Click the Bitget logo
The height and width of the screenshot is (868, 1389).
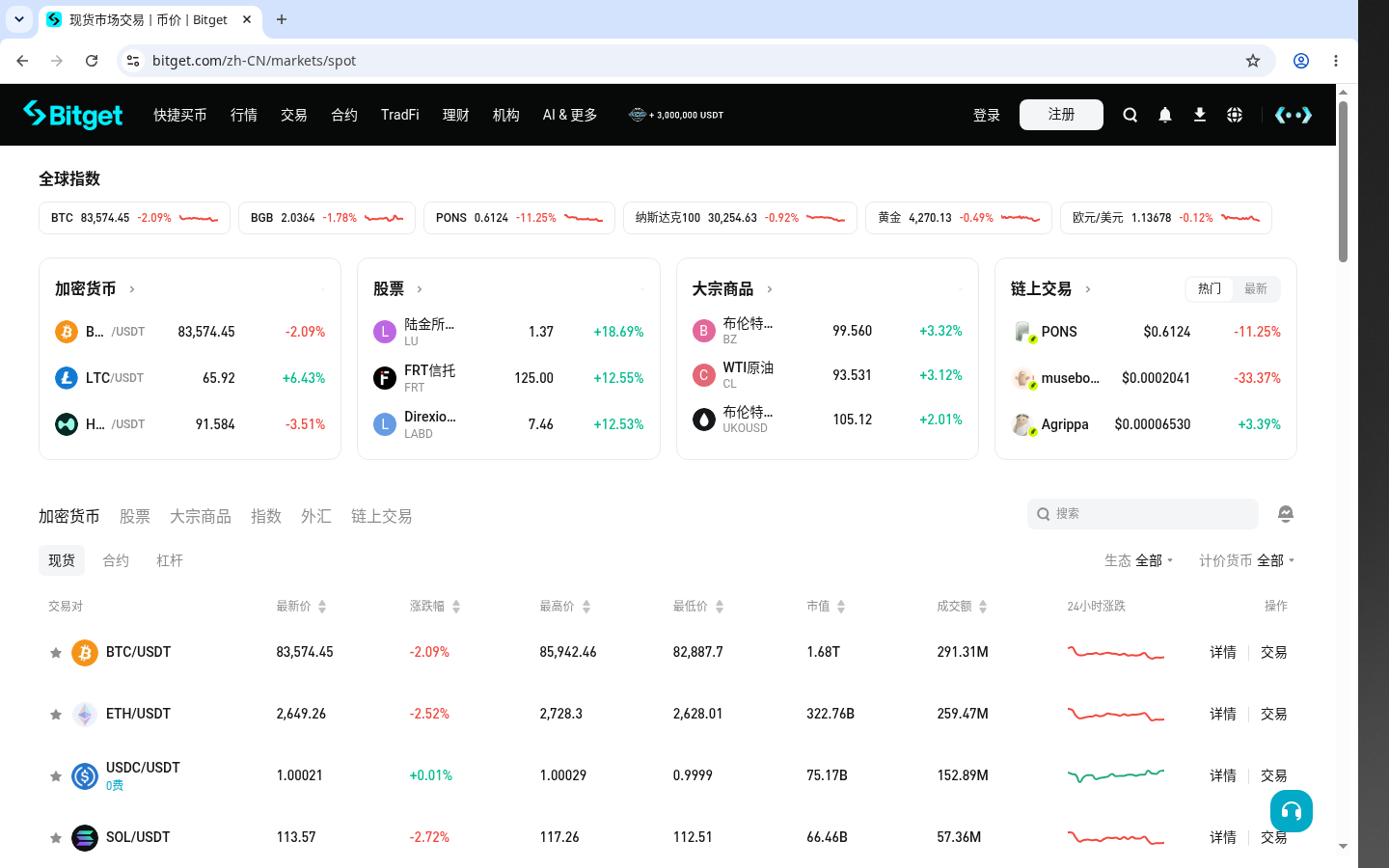click(x=73, y=115)
